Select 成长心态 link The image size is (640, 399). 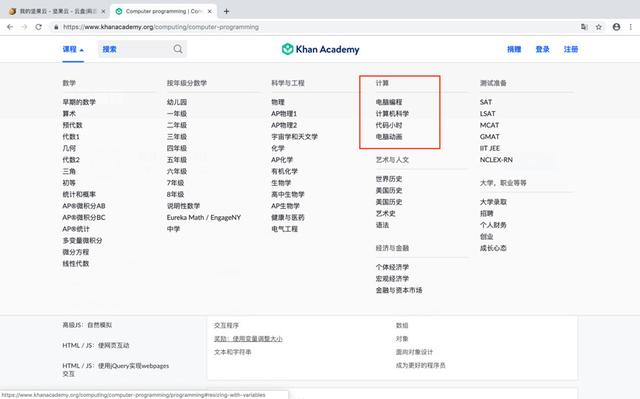[x=493, y=248]
